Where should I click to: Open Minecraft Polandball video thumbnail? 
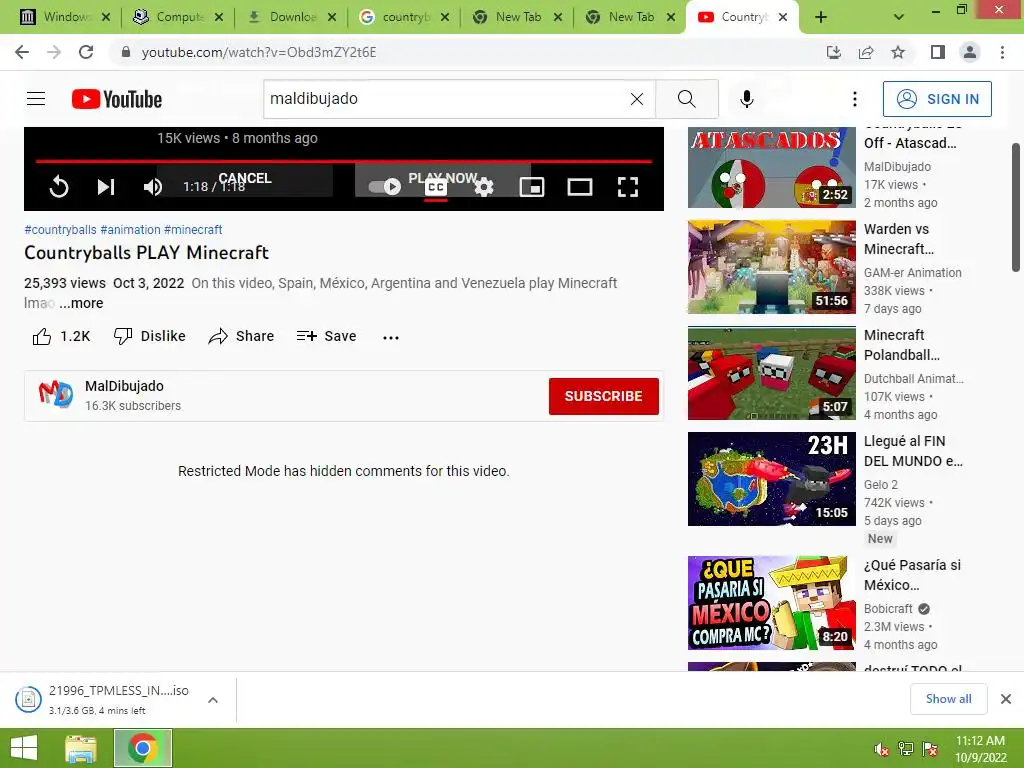[771, 373]
